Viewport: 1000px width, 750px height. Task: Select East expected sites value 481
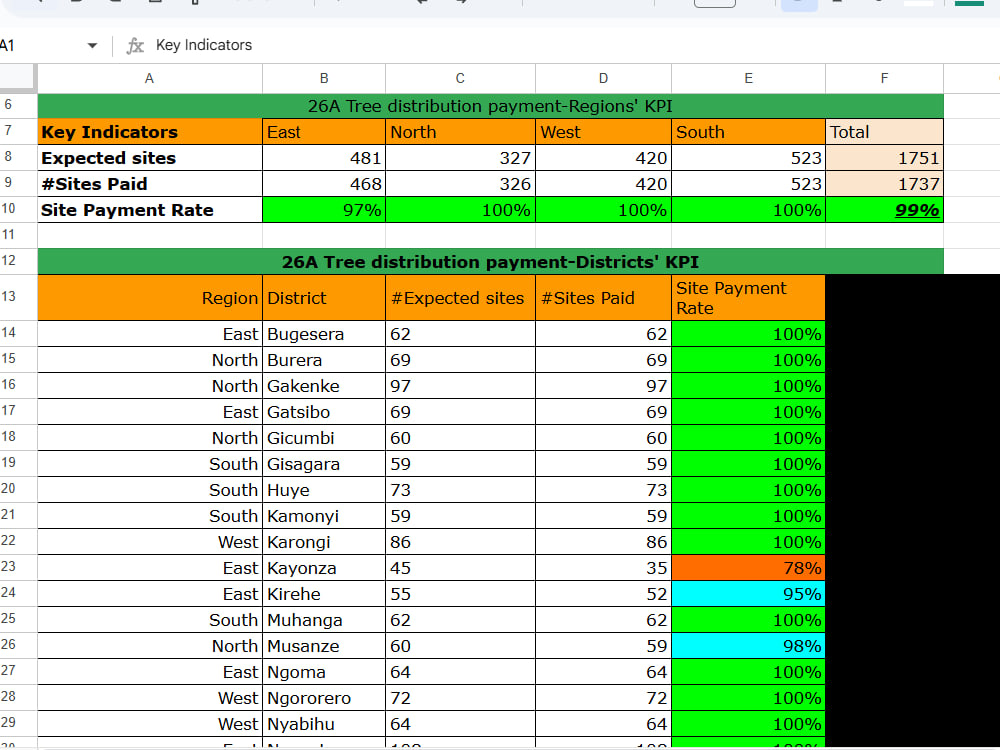click(324, 158)
